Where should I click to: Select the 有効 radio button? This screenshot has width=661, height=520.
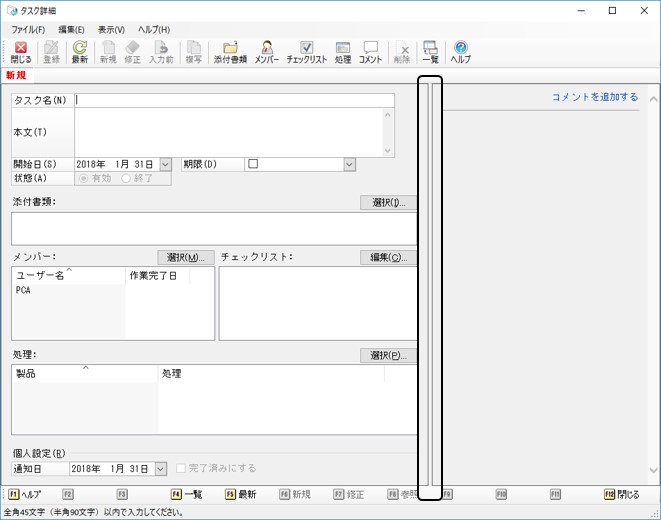[x=85, y=178]
